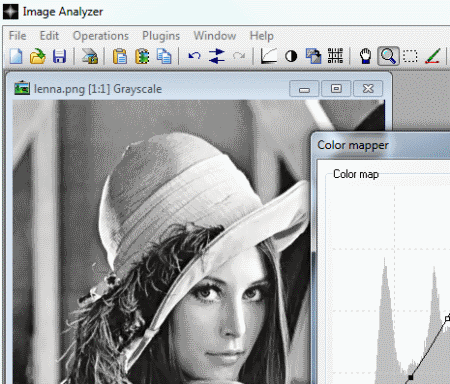The width and height of the screenshot is (450, 384).
Task: Click the black lower curve control point
Action: click(411, 377)
